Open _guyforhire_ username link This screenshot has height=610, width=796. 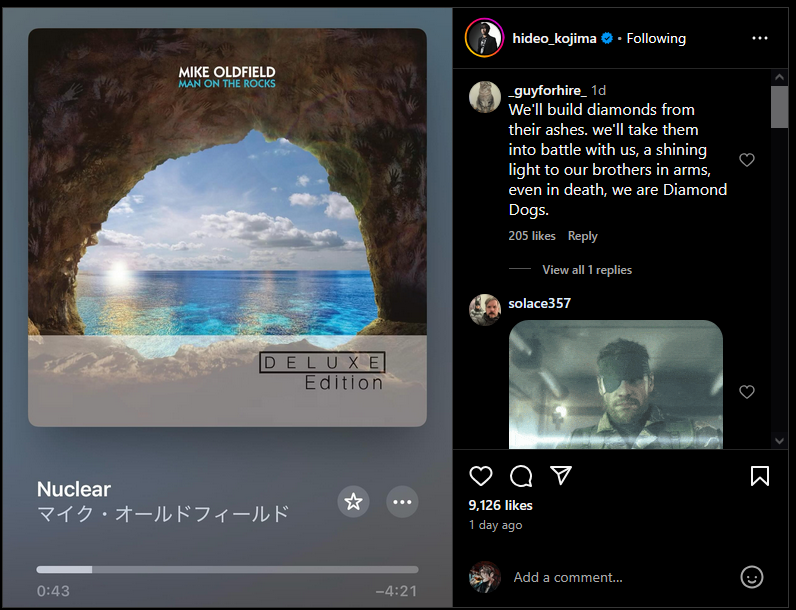tap(547, 90)
